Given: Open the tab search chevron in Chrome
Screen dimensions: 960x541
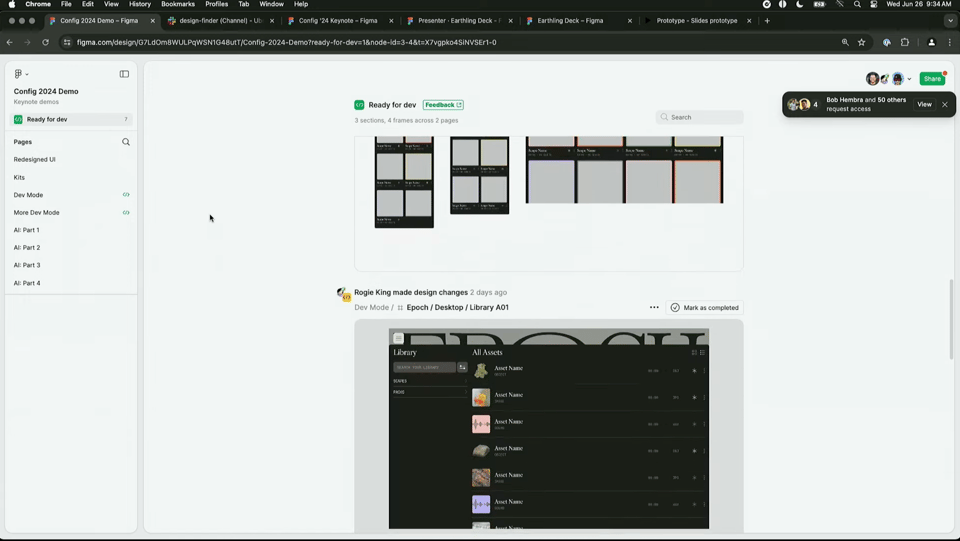Looking at the screenshot, I should coord(950,21).
